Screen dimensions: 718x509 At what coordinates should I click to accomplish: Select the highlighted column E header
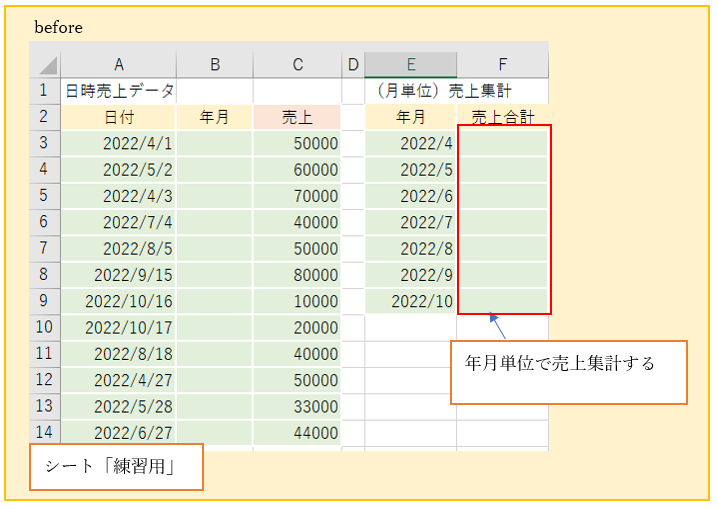pos(410,65)
